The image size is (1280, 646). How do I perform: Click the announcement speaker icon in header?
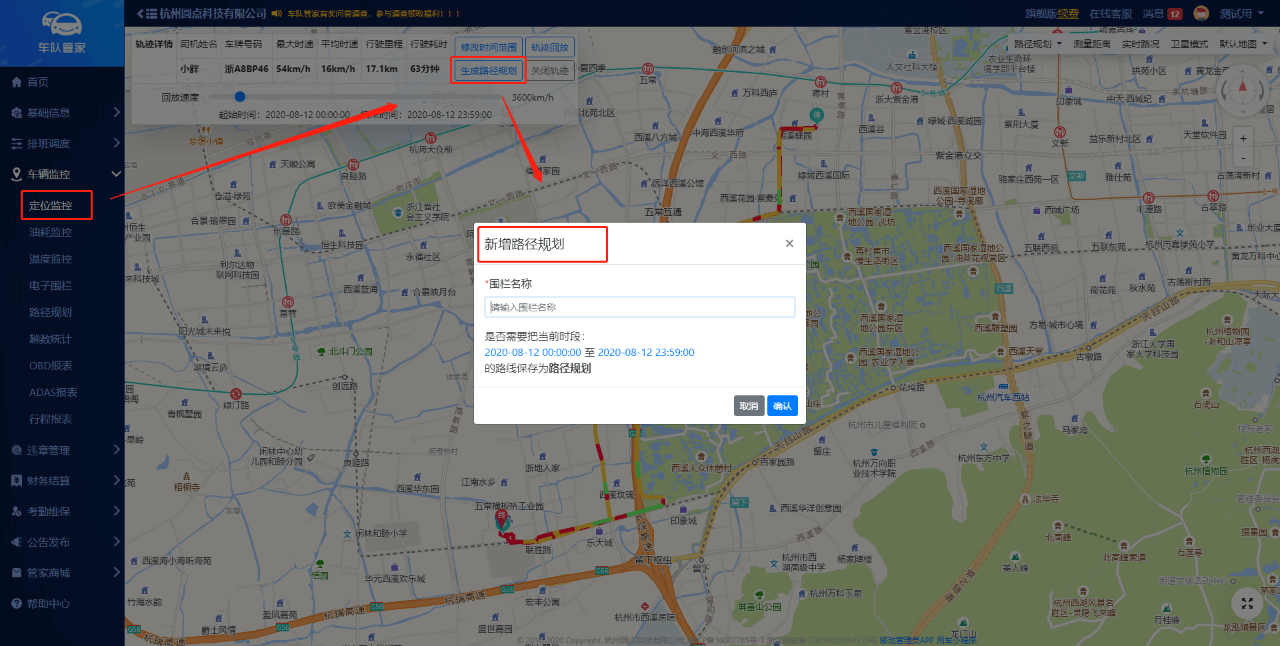click(x=276, y=14)
